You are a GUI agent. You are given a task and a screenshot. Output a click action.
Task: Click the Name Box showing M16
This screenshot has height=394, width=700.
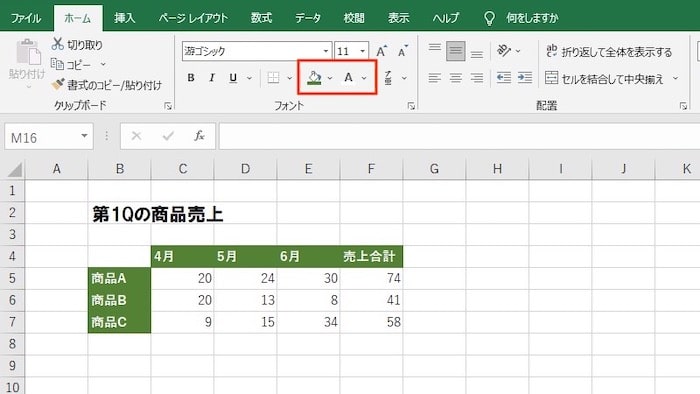pos(42,137)
